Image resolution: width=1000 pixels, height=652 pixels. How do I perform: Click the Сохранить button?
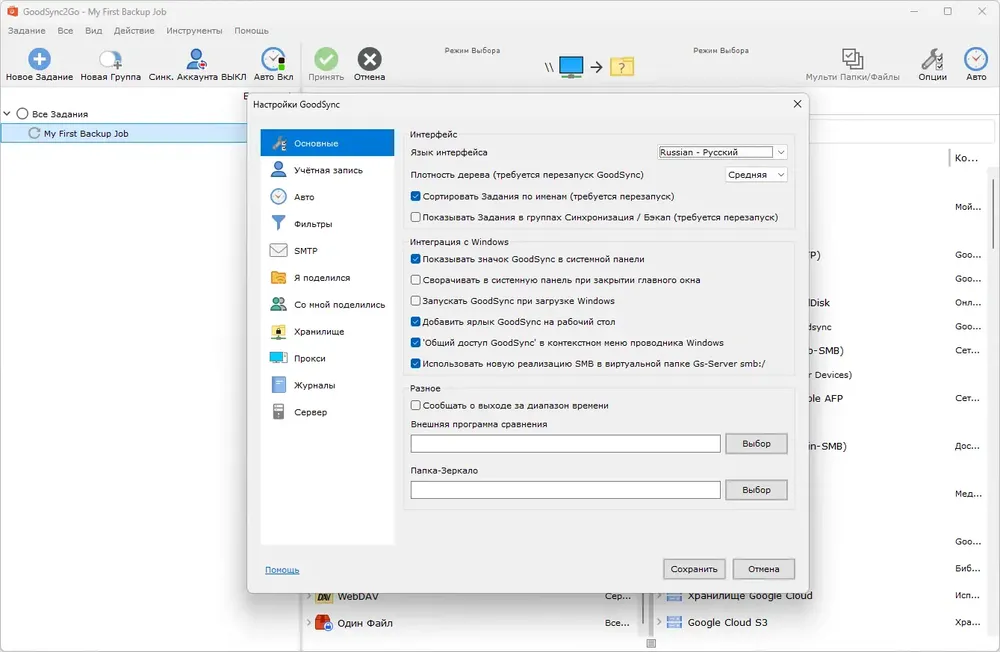(x=694, y=569)
